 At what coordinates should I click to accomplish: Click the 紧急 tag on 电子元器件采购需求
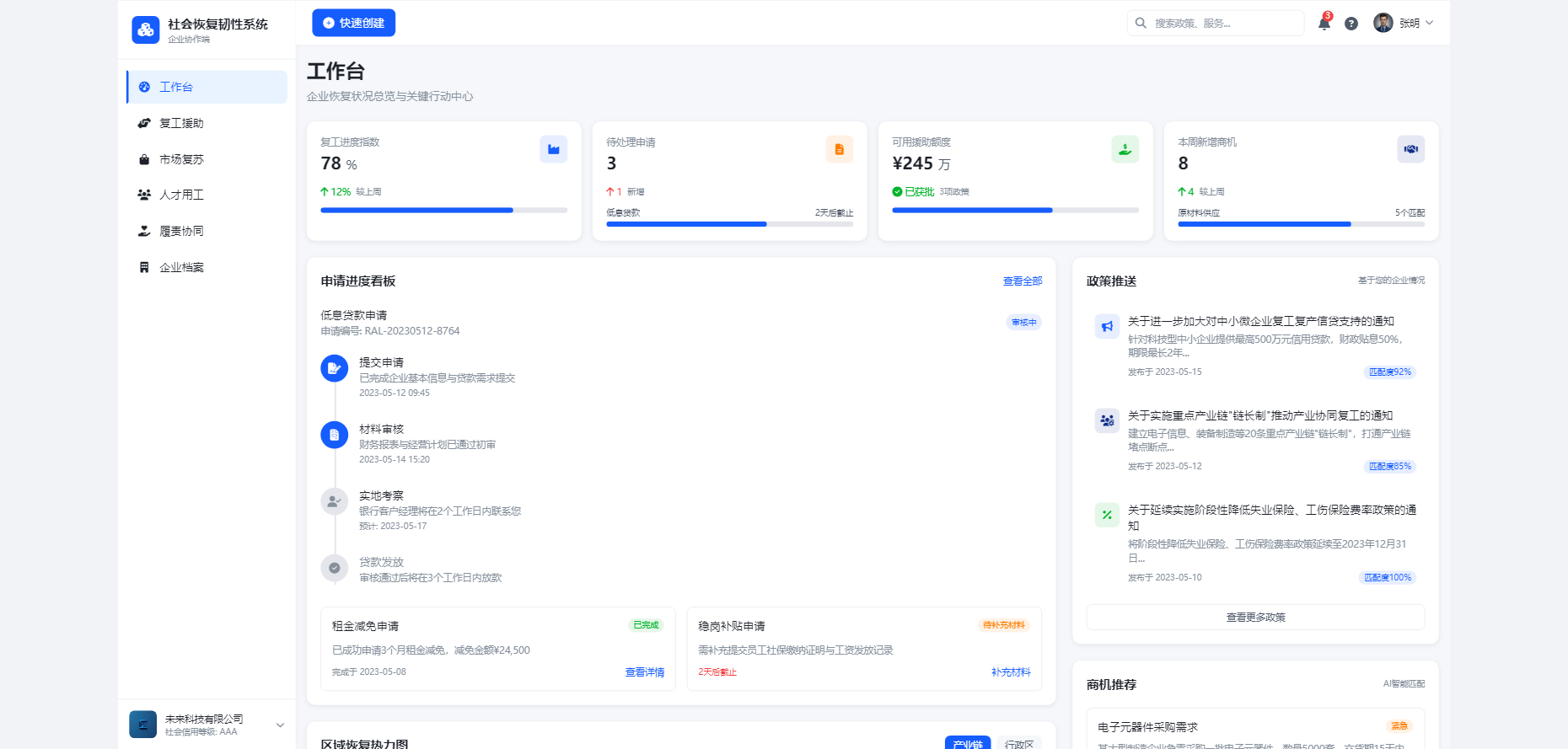pyautogui.click(x=1399, y=726)
